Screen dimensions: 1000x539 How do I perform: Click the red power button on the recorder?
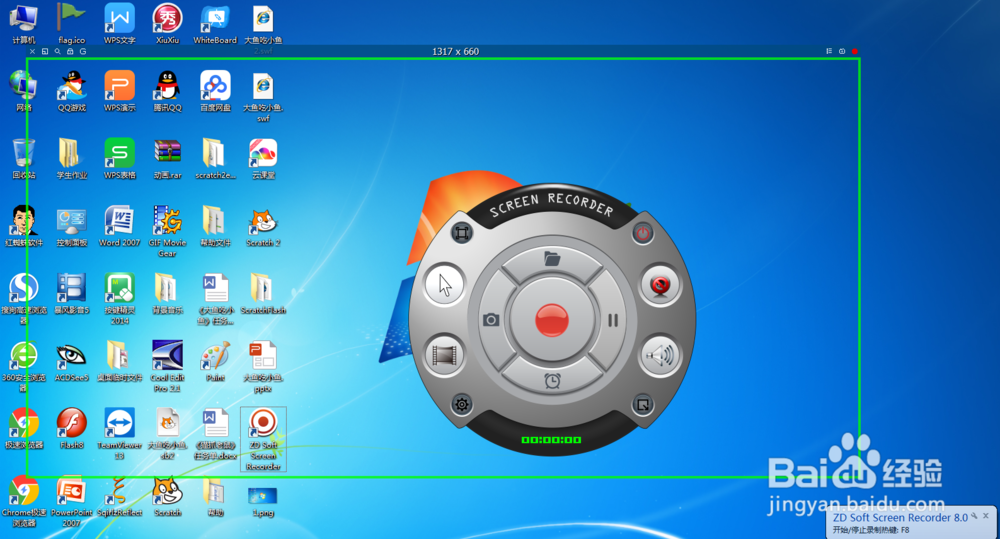pyautogui.click(x=643, y=233)
